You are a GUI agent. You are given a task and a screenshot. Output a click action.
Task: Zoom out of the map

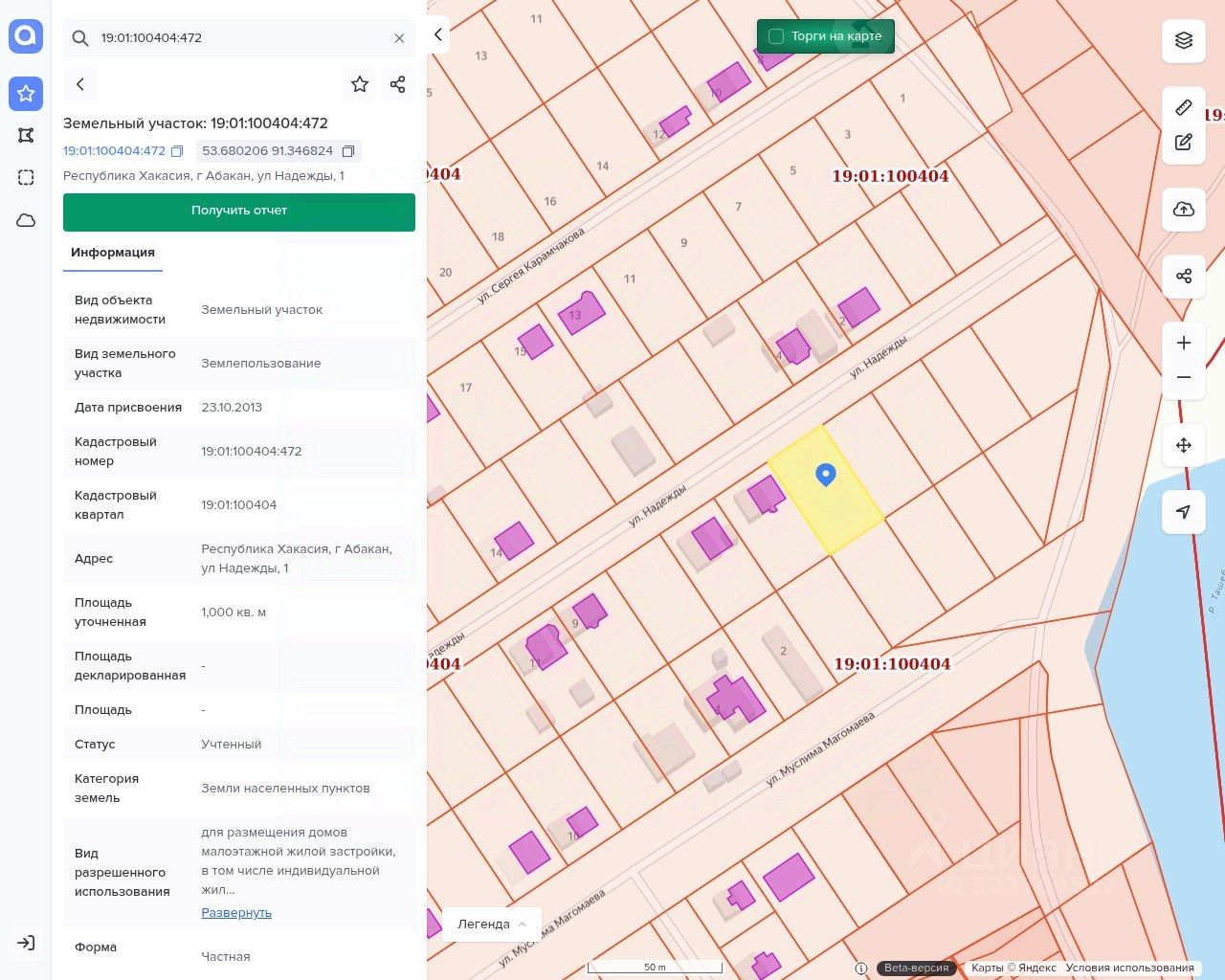coord(1184,377)
